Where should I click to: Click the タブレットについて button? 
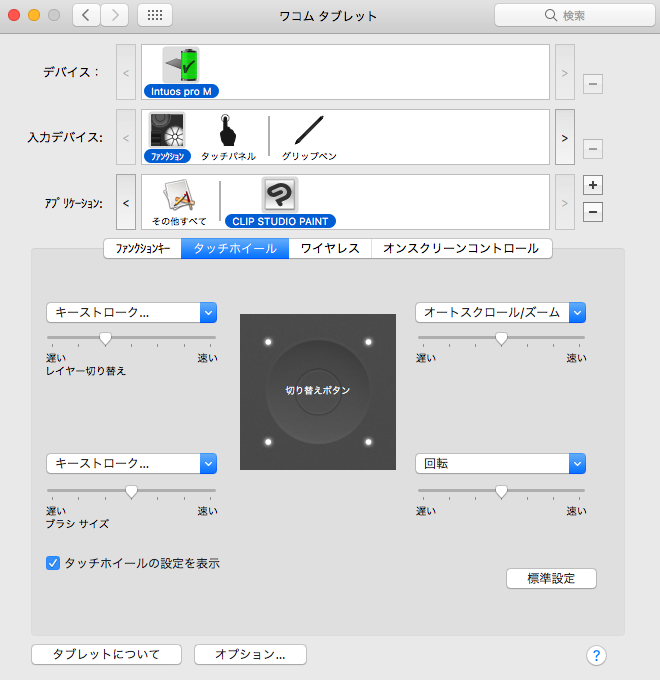pyautogui.click(x=107, y=654)
